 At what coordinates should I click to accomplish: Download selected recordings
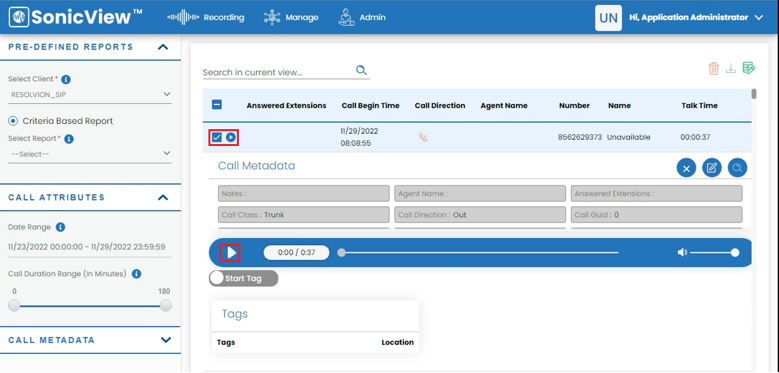pyautogui.click(x=730, y=69)
